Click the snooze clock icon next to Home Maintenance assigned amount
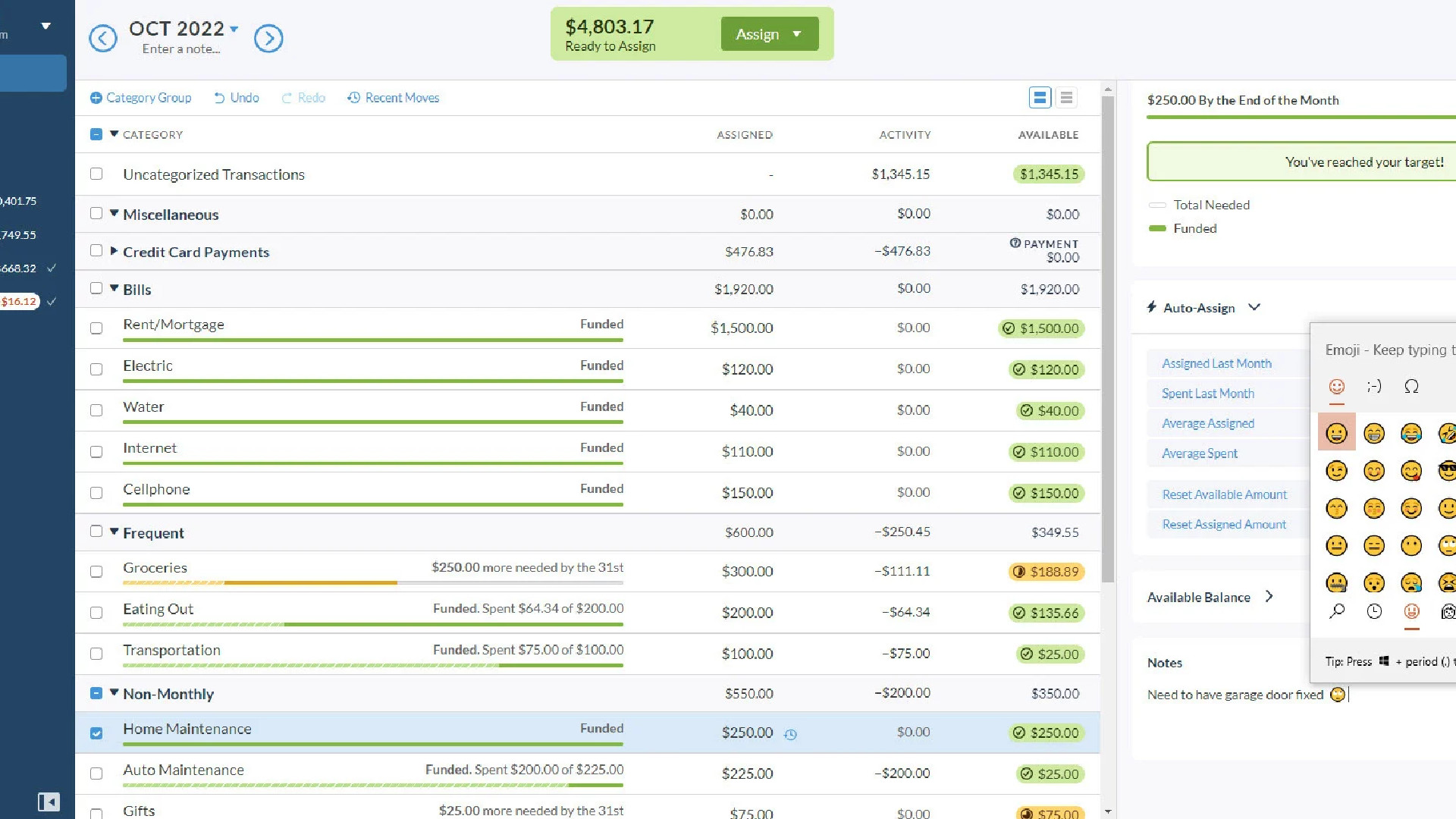The width and height of the screenshot is (1456, 819). pos(790,734)
